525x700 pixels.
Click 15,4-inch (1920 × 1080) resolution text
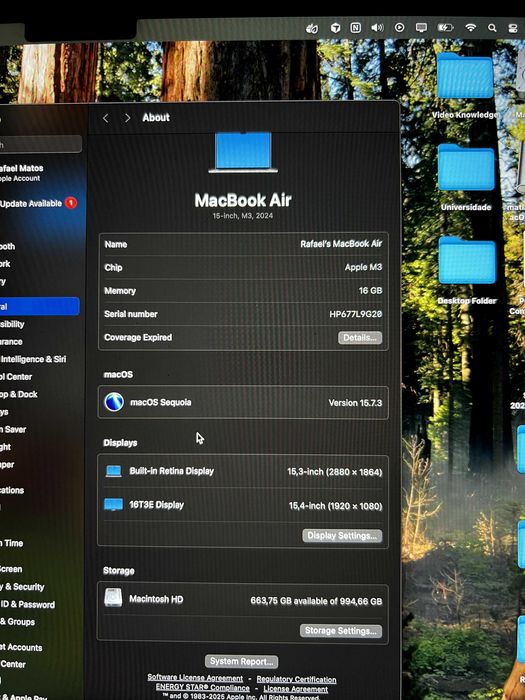point(335,506)
